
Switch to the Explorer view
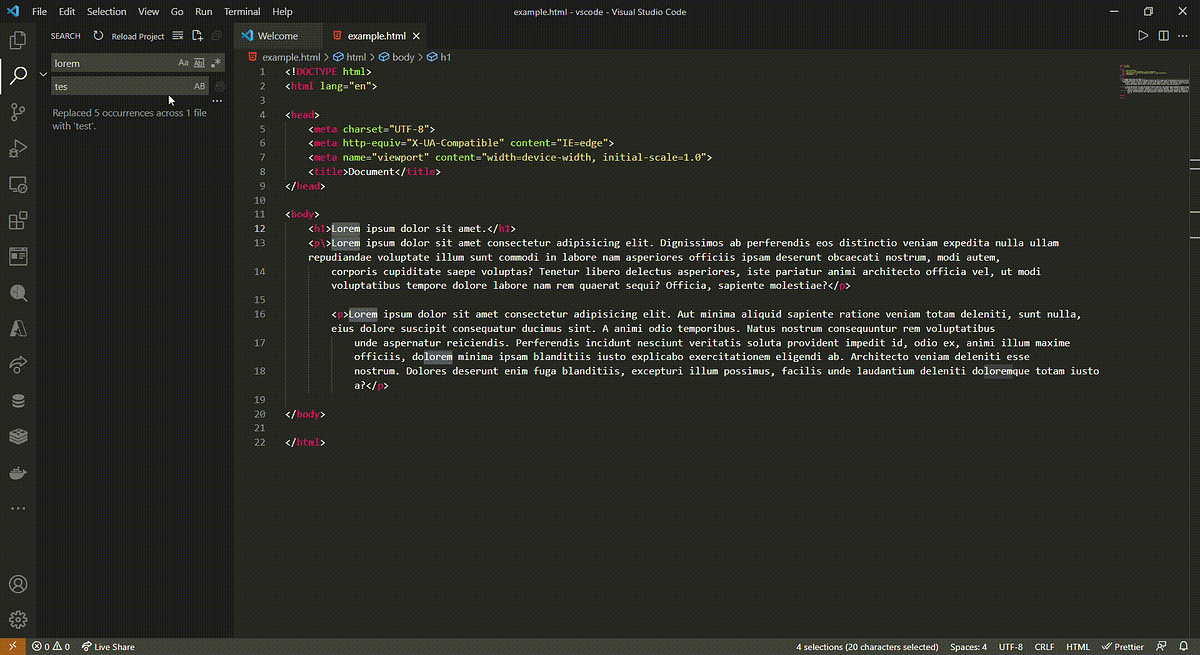(17, 39)
